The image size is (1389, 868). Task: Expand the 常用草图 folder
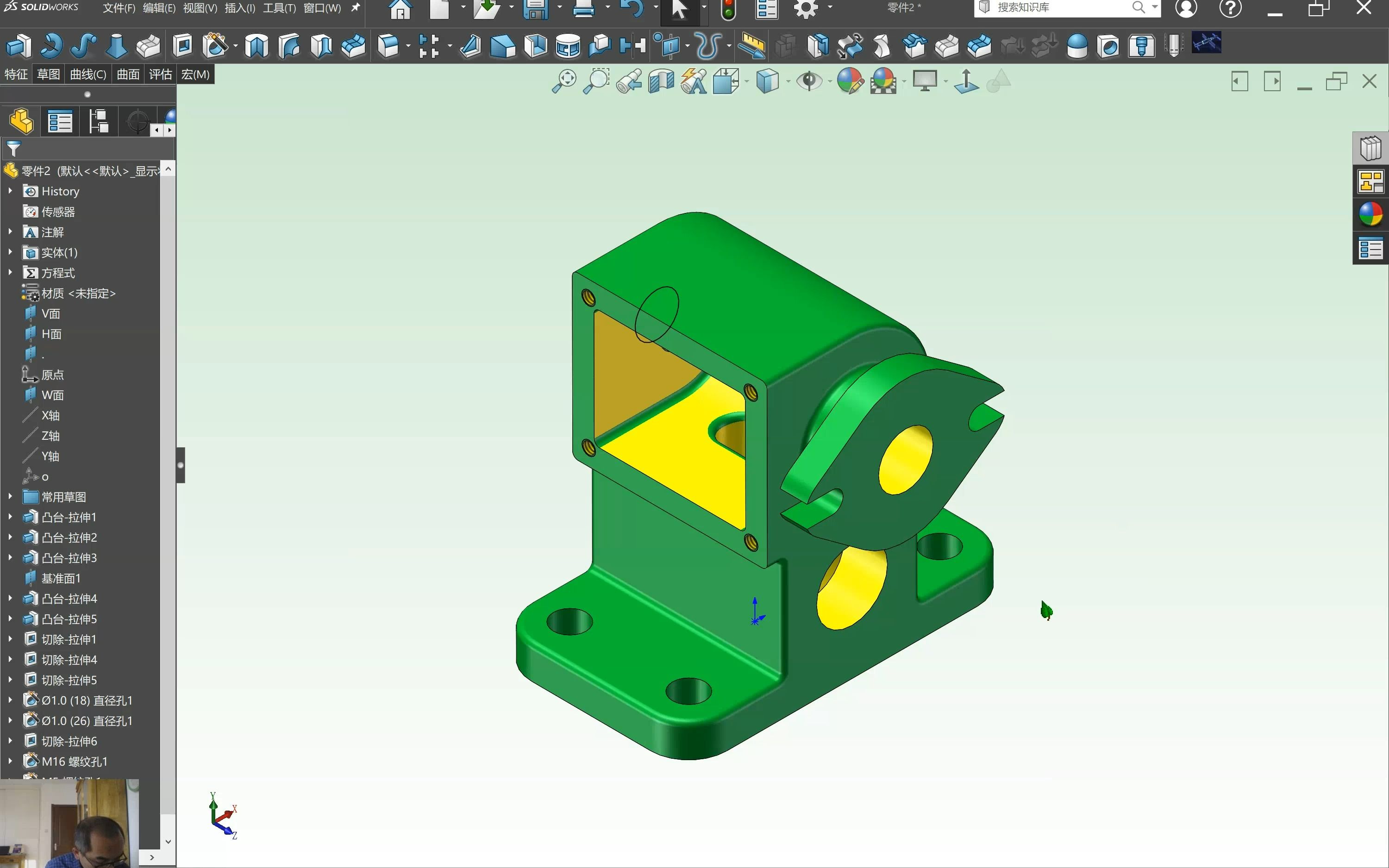10,497
